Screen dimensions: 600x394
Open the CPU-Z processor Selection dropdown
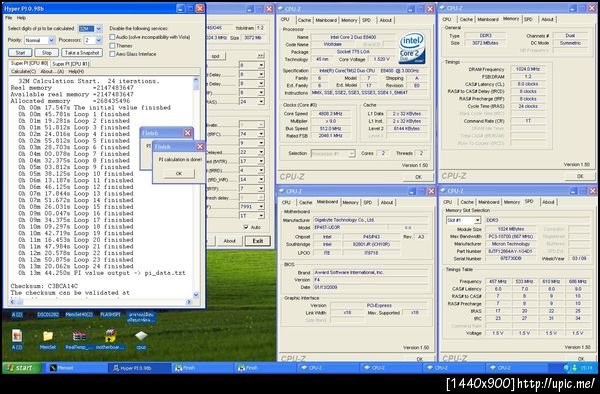point(333,153)
